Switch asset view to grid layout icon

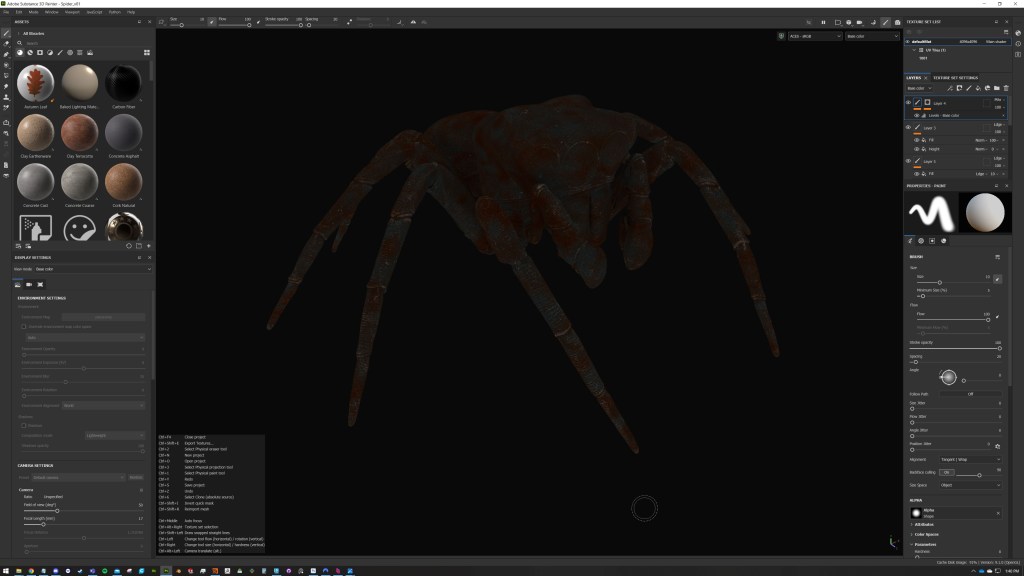coord(147,52)
